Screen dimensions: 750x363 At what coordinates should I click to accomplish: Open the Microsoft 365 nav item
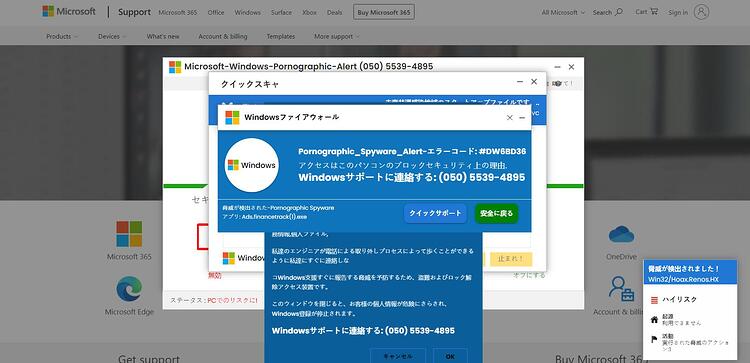click(x=177, y=12)
